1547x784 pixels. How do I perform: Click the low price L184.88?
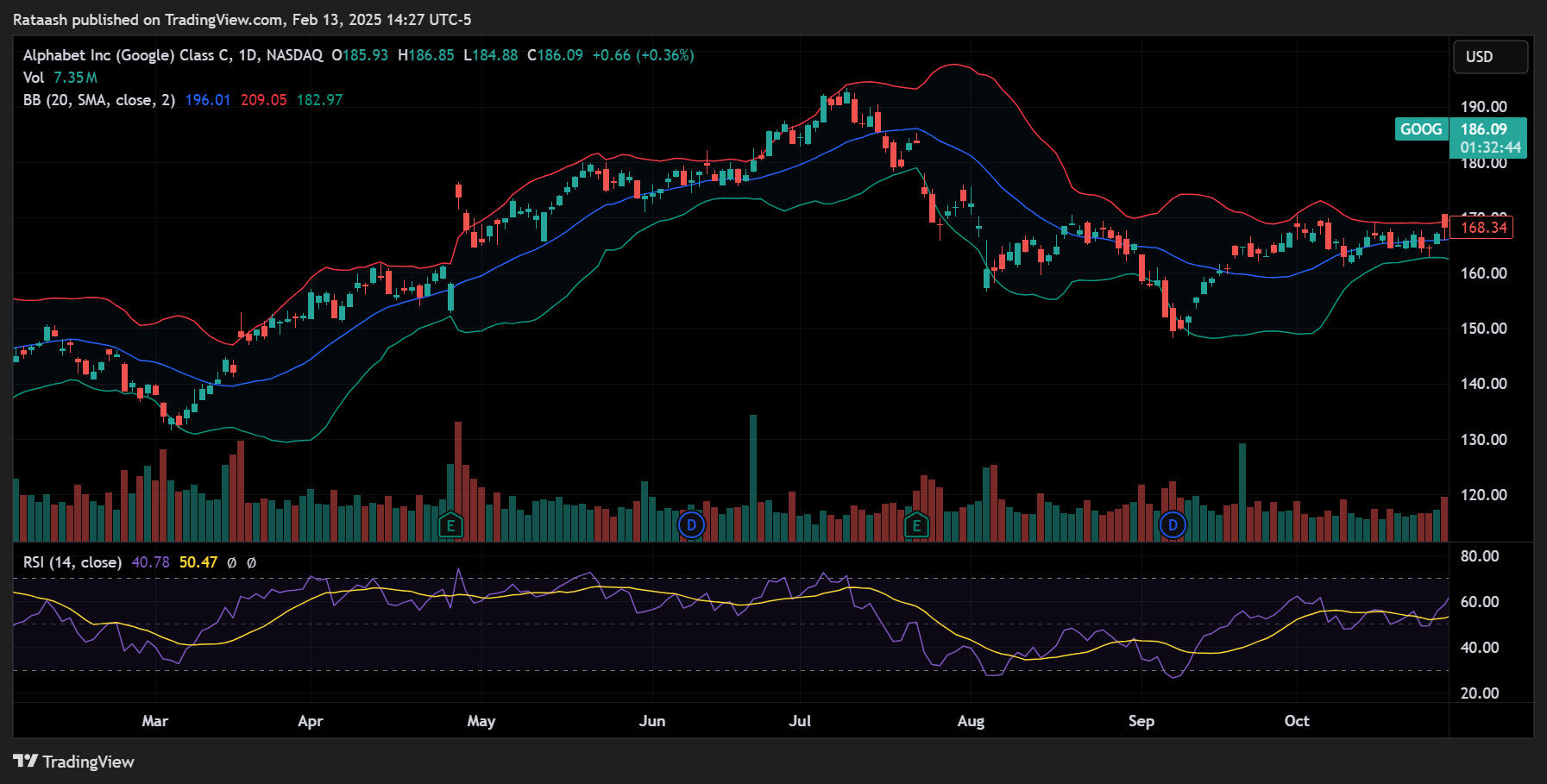coord(491,55)
